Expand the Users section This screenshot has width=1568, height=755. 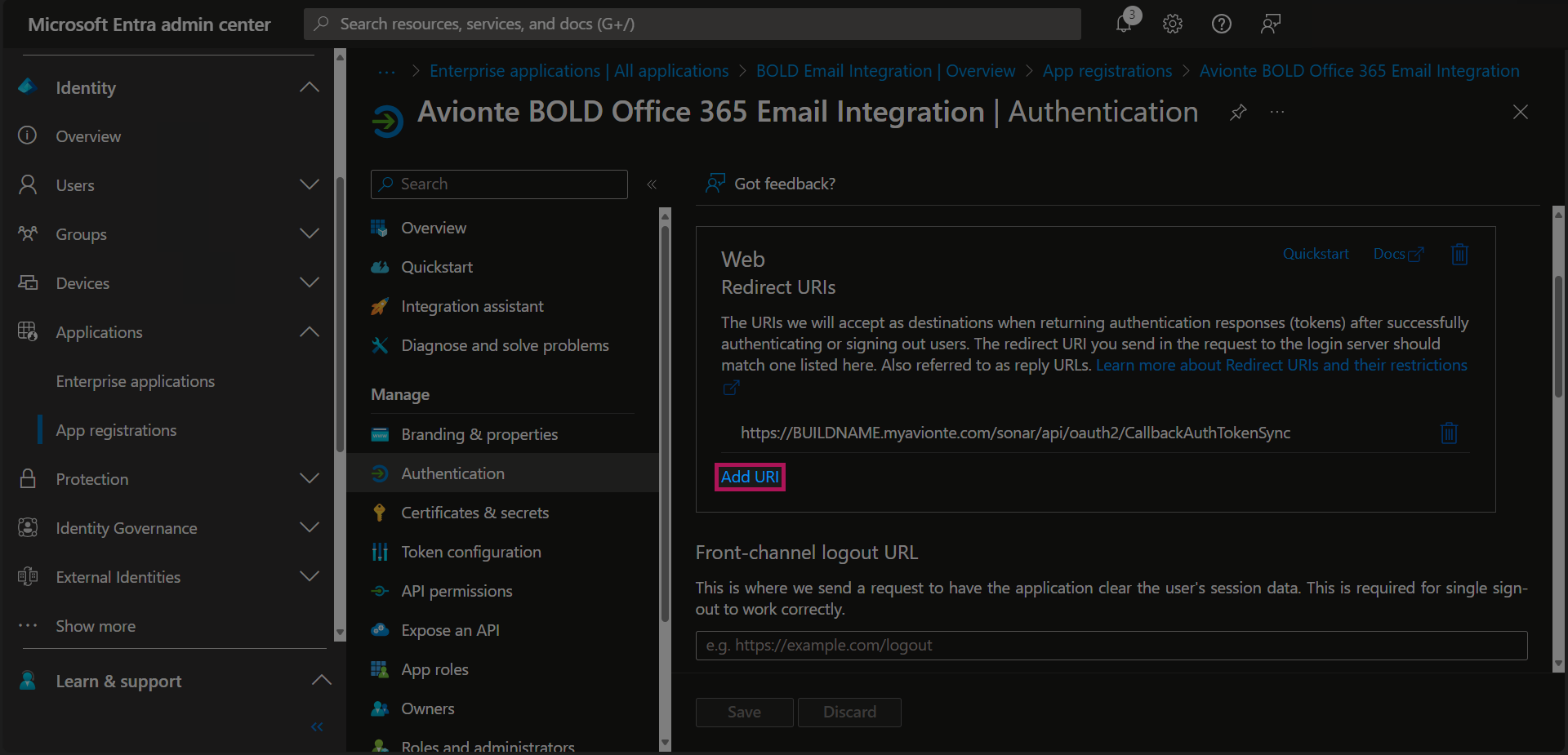310,185
